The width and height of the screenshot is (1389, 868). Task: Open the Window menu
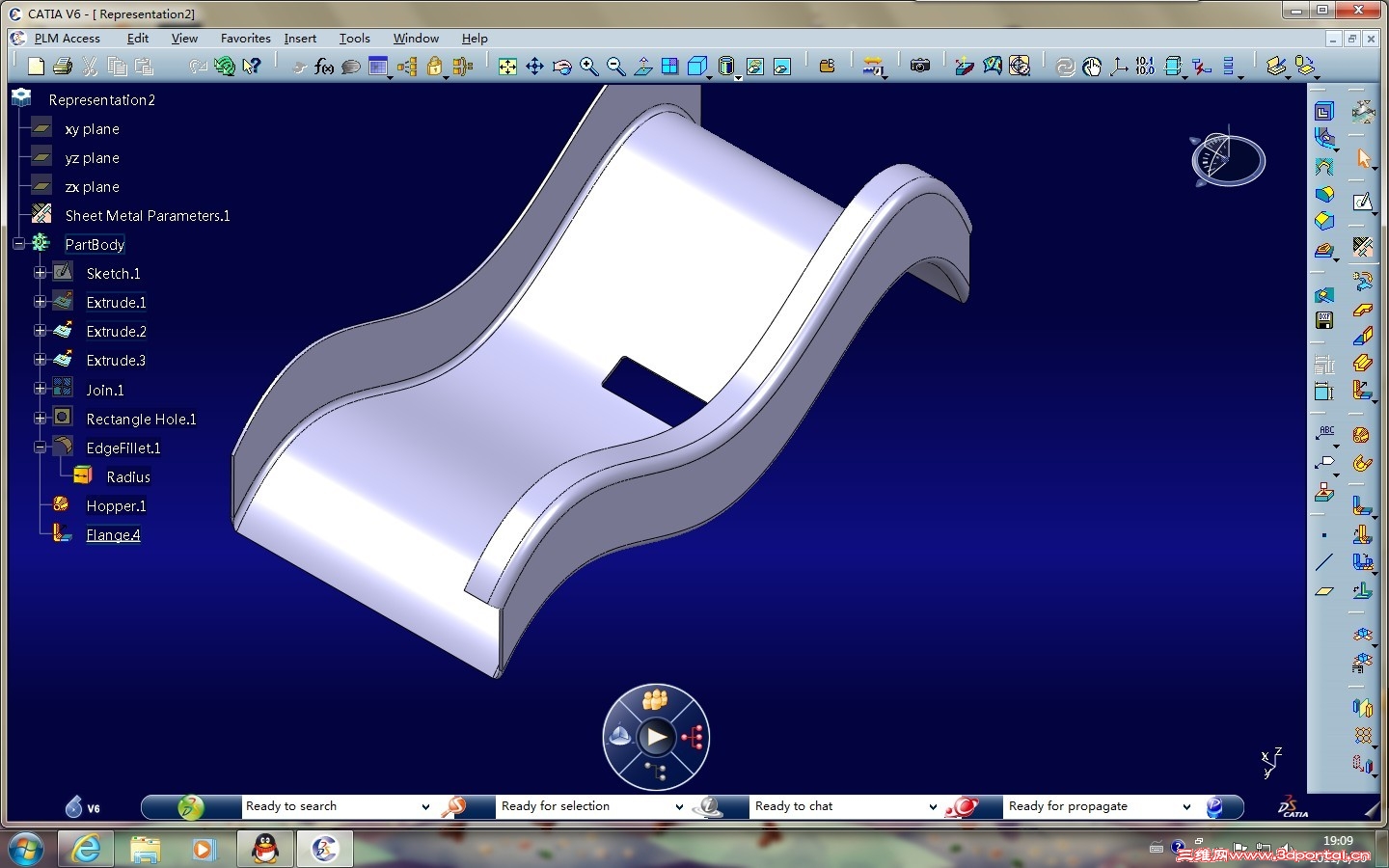pyautogui.click(x=416, y=39)
